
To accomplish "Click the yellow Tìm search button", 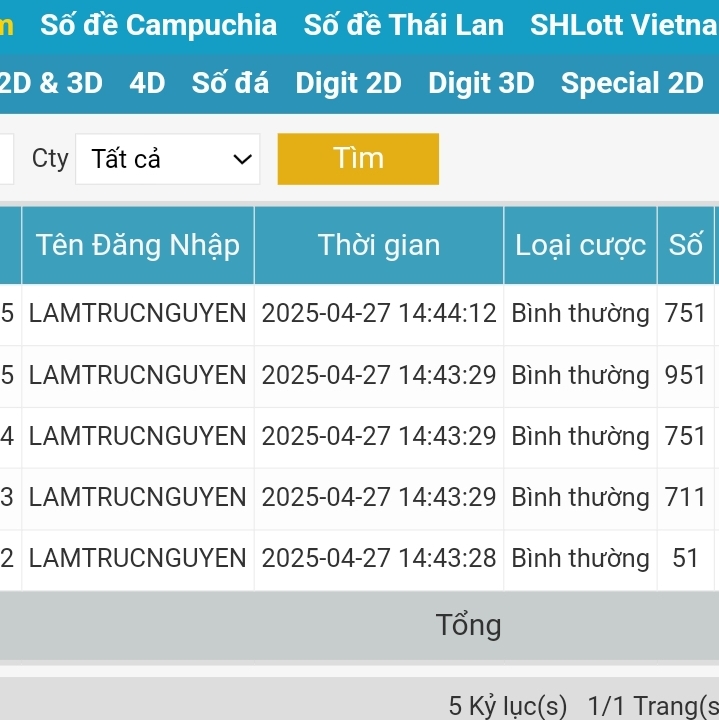I will coord(358,159).
